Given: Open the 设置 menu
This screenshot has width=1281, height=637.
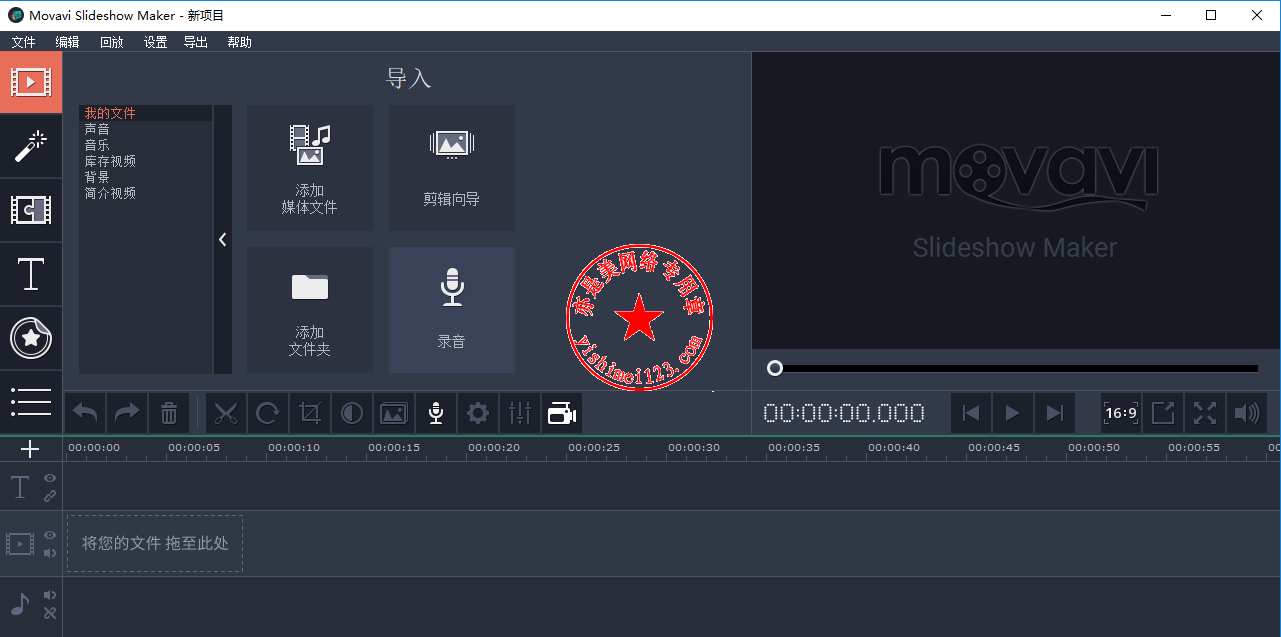Looking at the screenshot, I should [x=155, y=42].
